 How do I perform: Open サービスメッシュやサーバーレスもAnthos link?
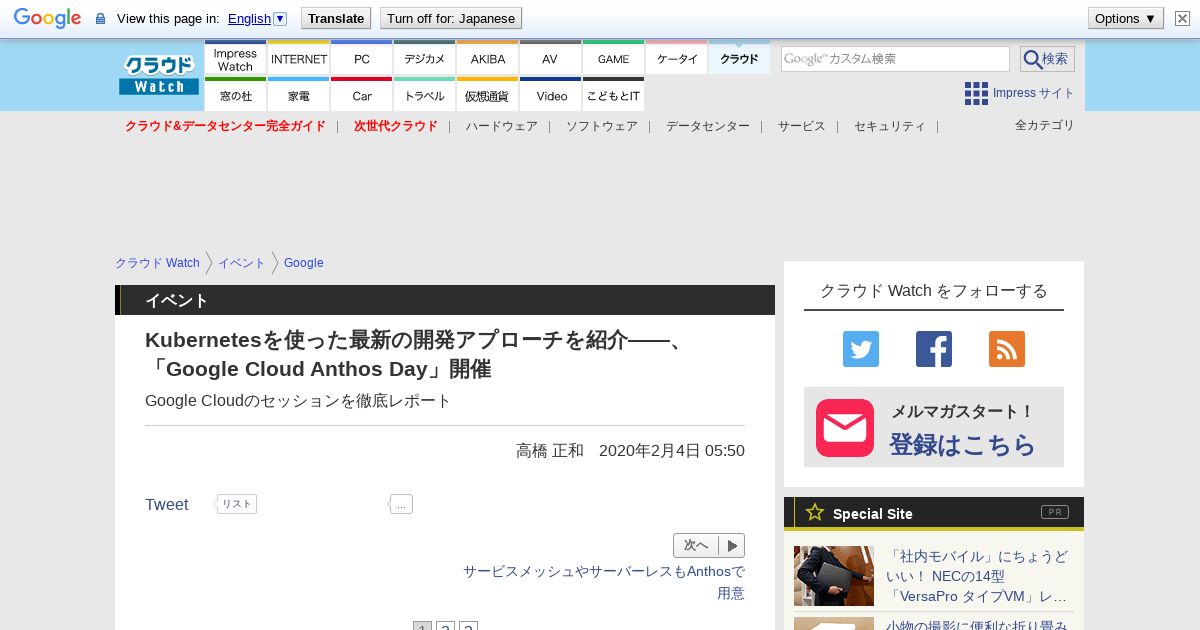click(604, 582)
